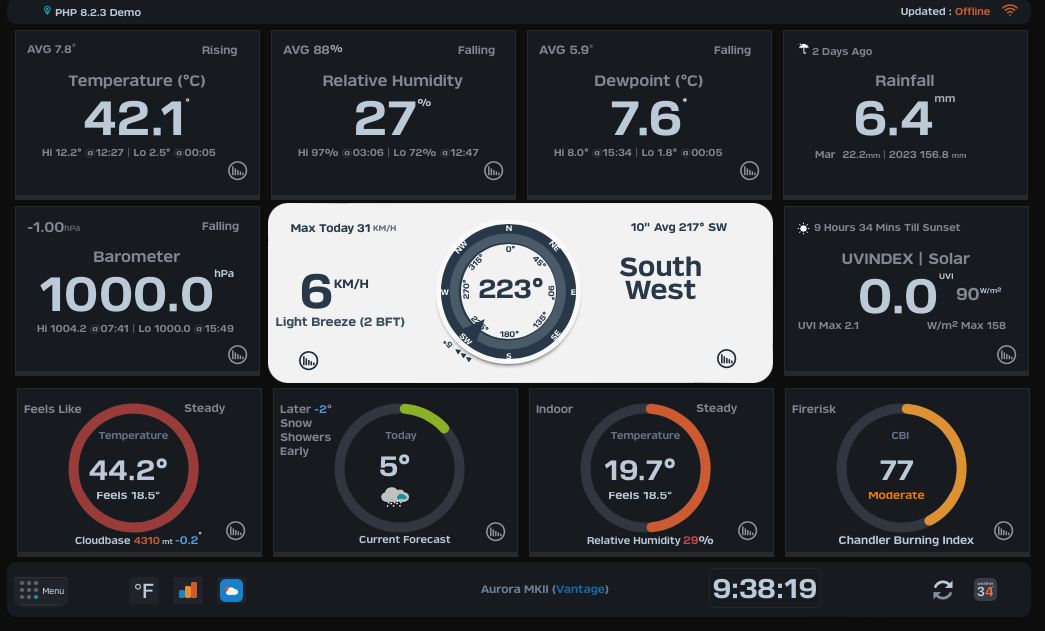Click the Today 5° forecast gauge
The height and width of the screenshot is (631, 1045).
399,468
